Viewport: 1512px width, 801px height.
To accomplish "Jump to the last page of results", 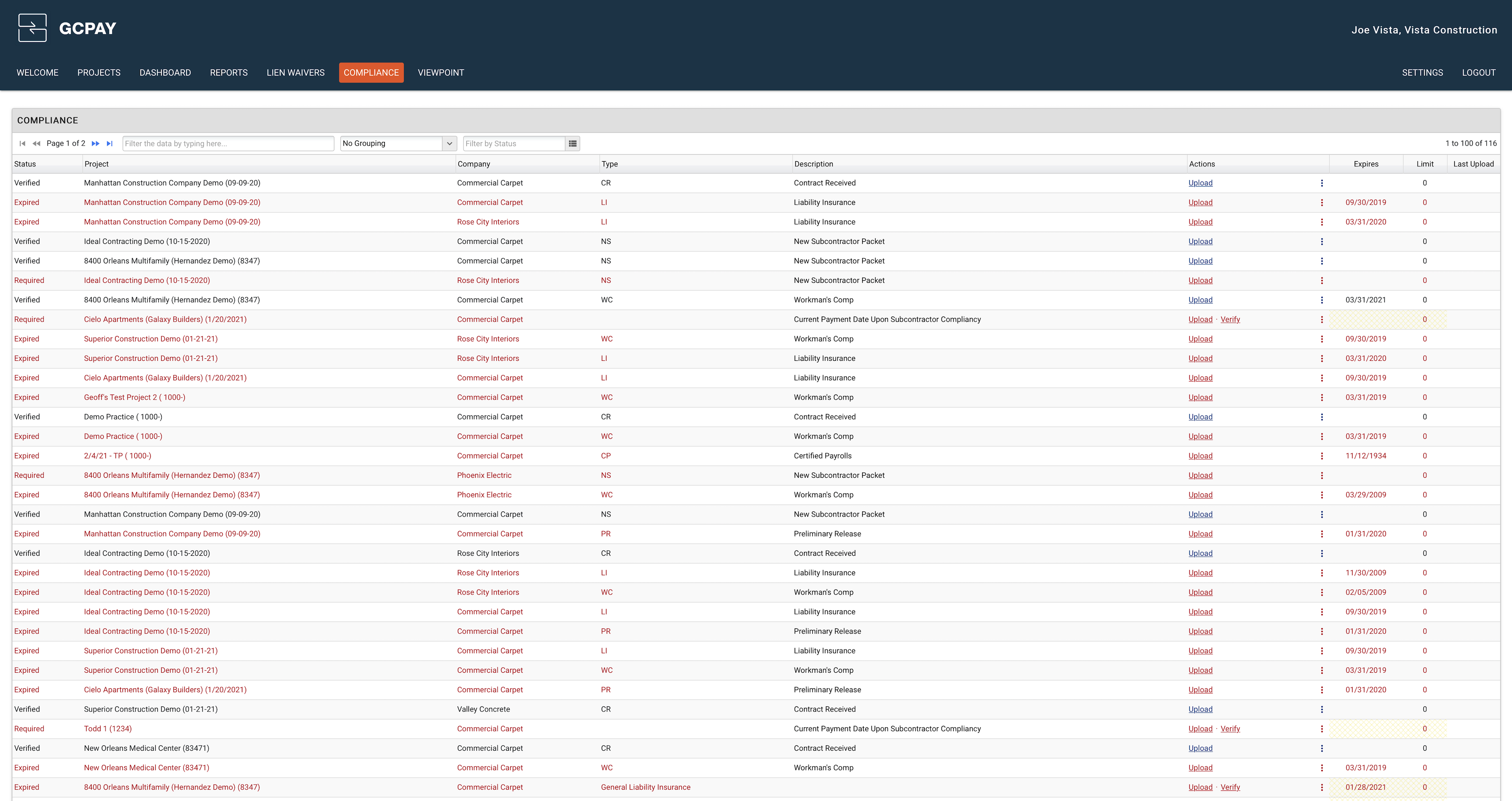I will 110,144.
